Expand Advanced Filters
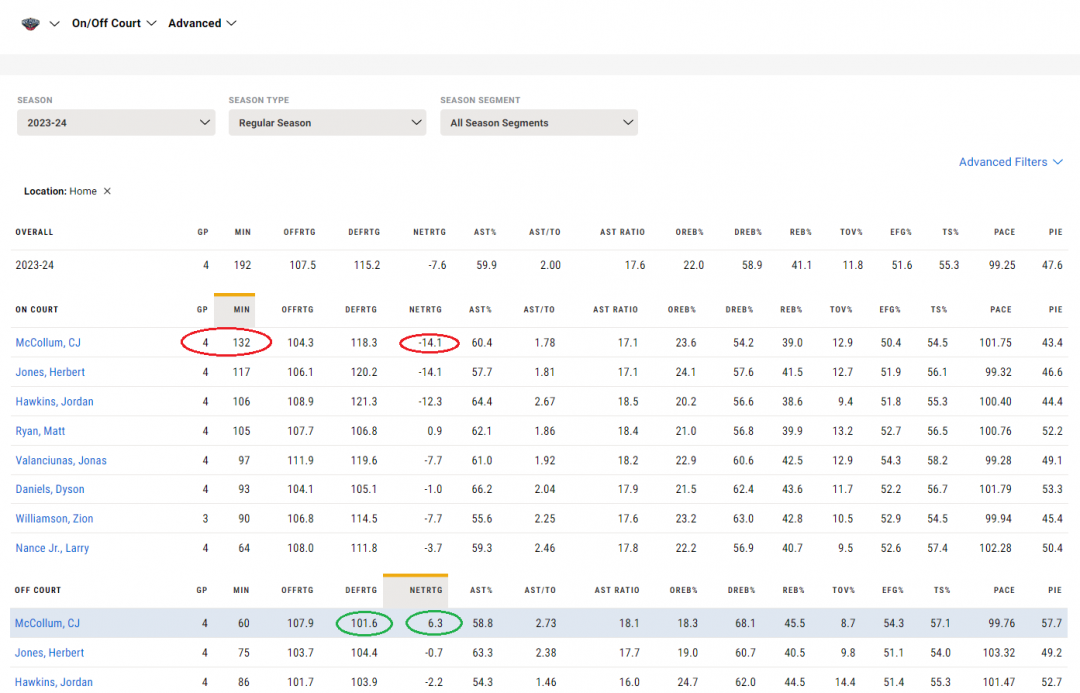This screenshot has width=1080, height=693. pyautogui.click(x=1010, y=162)
